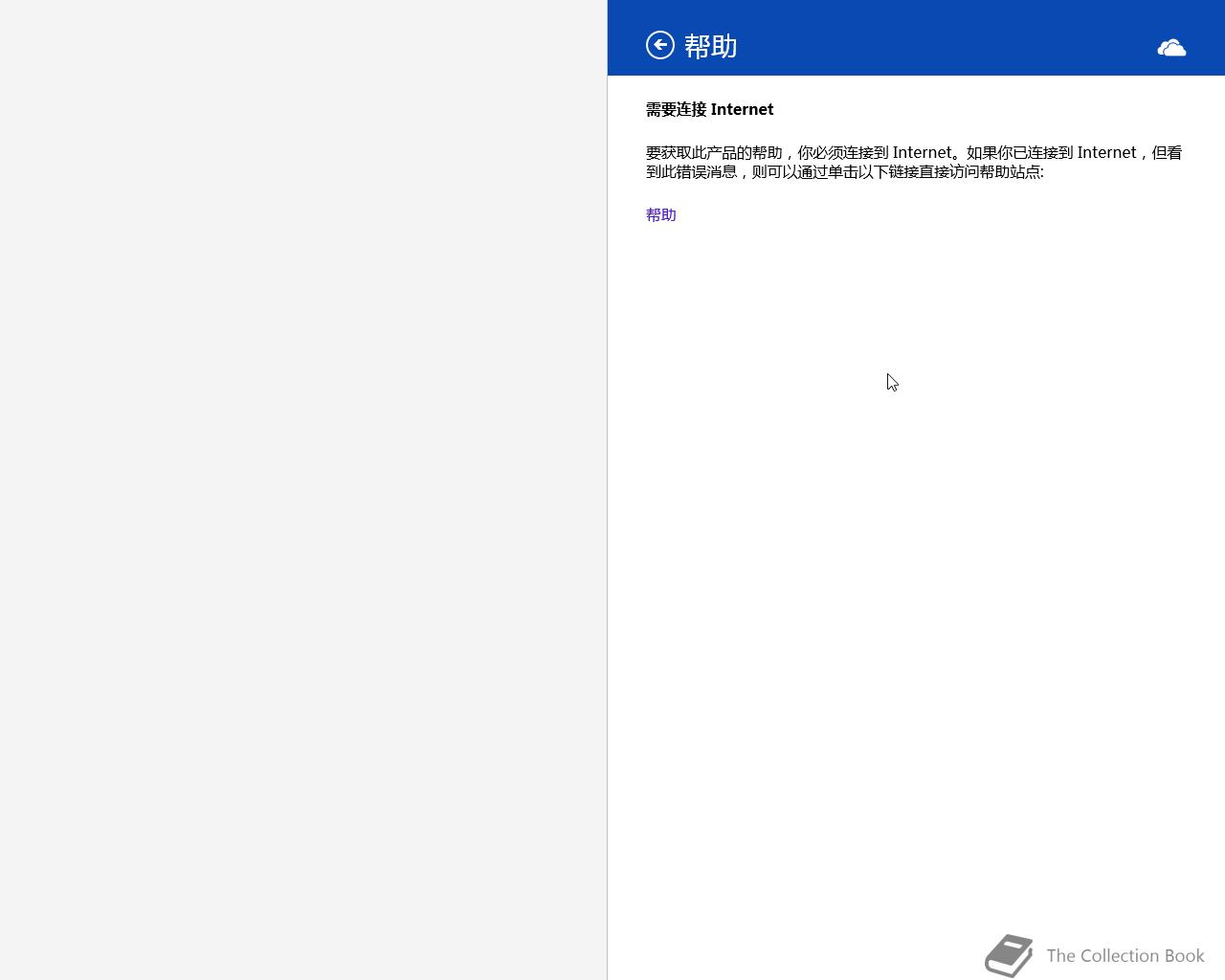Open the purple 帮助 help site link
The height and width of the screenshot is (980, 1225).
pos(661,215)
